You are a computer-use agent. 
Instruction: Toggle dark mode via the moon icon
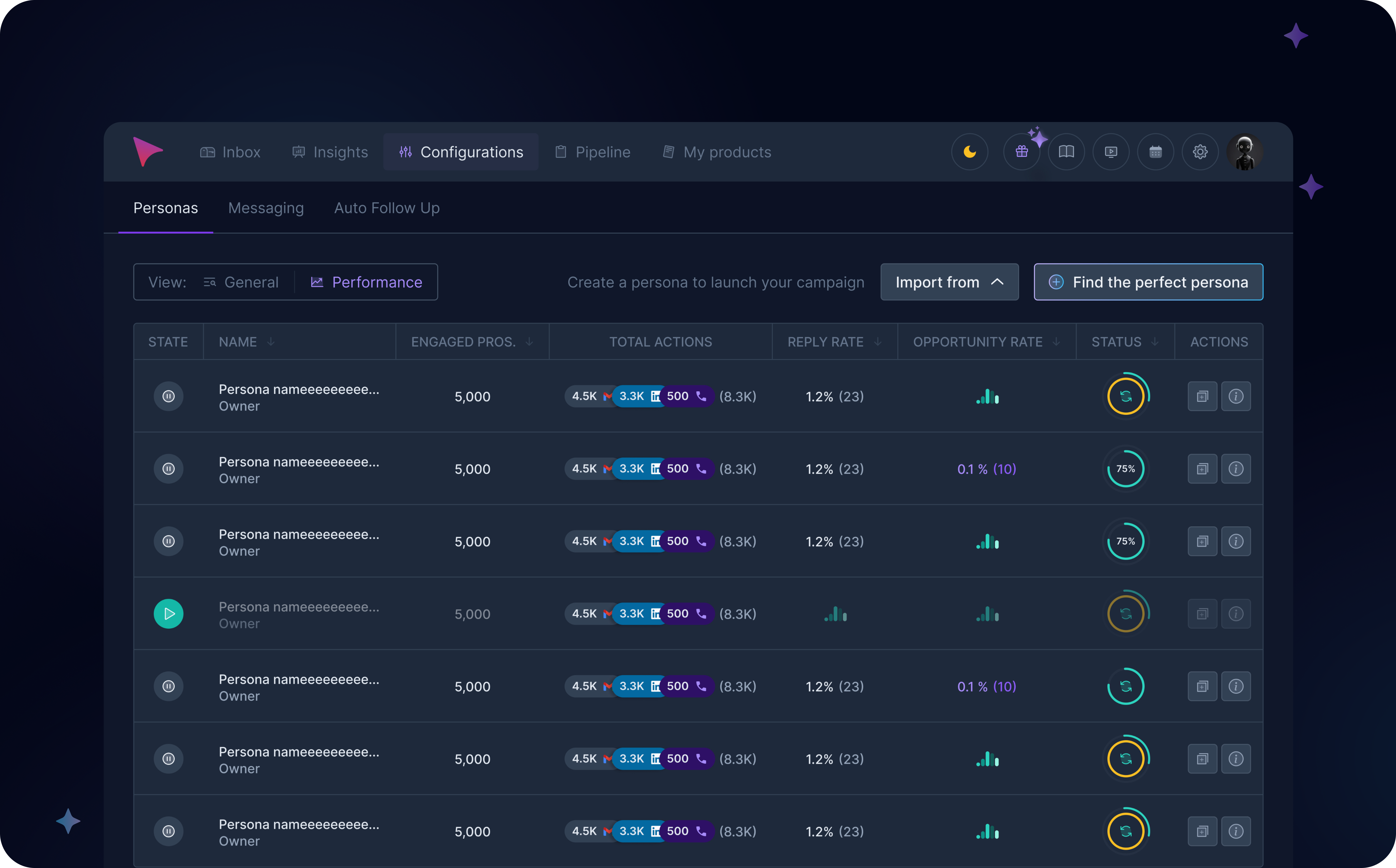970,152
